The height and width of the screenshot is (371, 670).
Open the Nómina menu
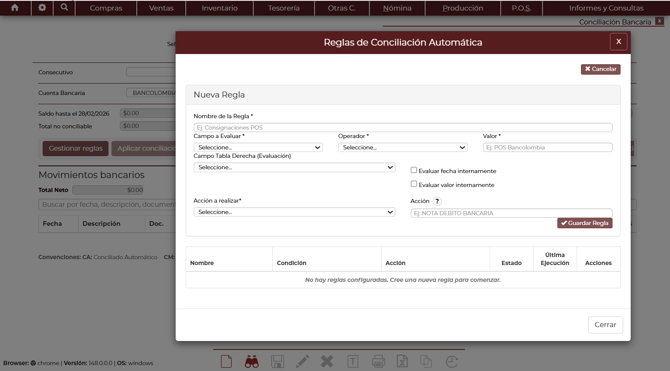click(397, 8)
